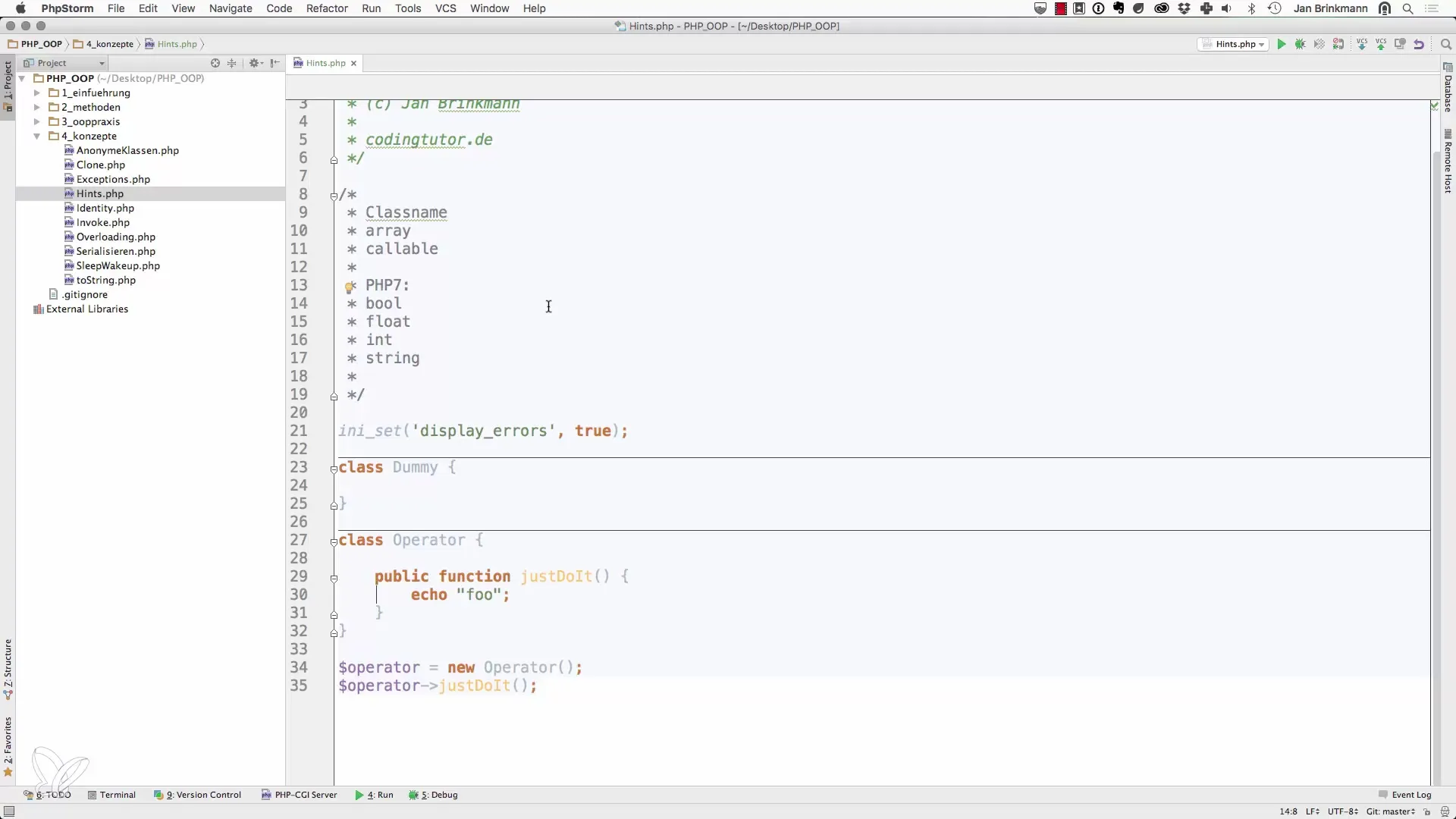Close the Hints.php editor tab
The image size is (1456, 819).
(353, 63)
